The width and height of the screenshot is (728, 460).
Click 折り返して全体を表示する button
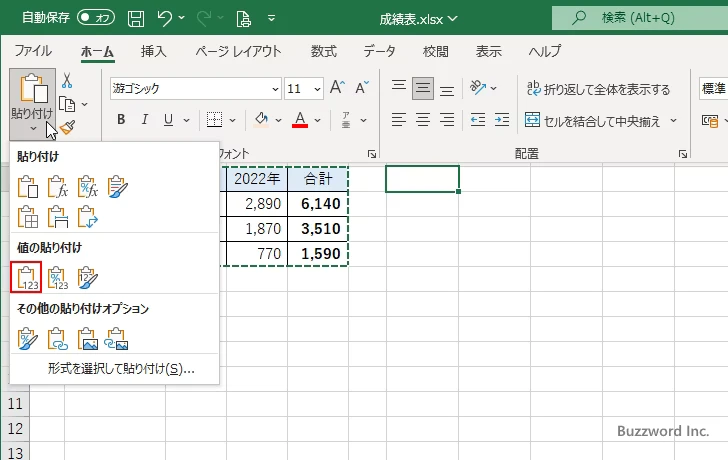tap(598, 89)
